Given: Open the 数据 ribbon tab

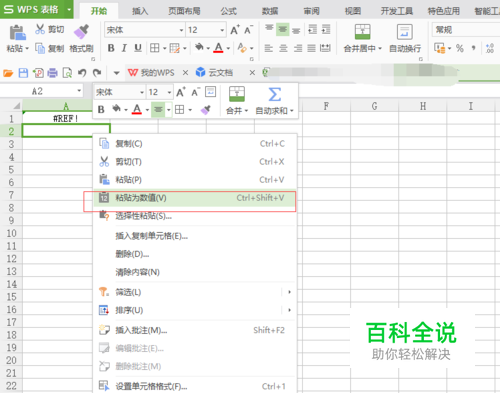Looking at the screenshot, I should click(270, 11).
